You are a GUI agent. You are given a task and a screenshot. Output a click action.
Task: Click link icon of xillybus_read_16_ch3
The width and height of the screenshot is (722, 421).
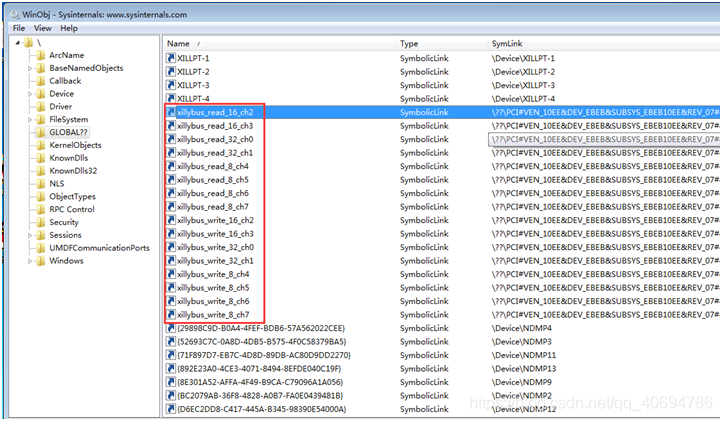tap(171, 126)
